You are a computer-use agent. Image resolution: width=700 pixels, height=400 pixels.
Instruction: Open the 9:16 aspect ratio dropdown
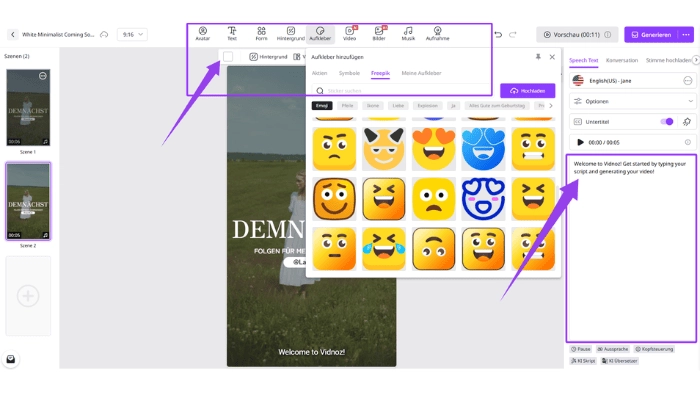click(x=132, y=34)
